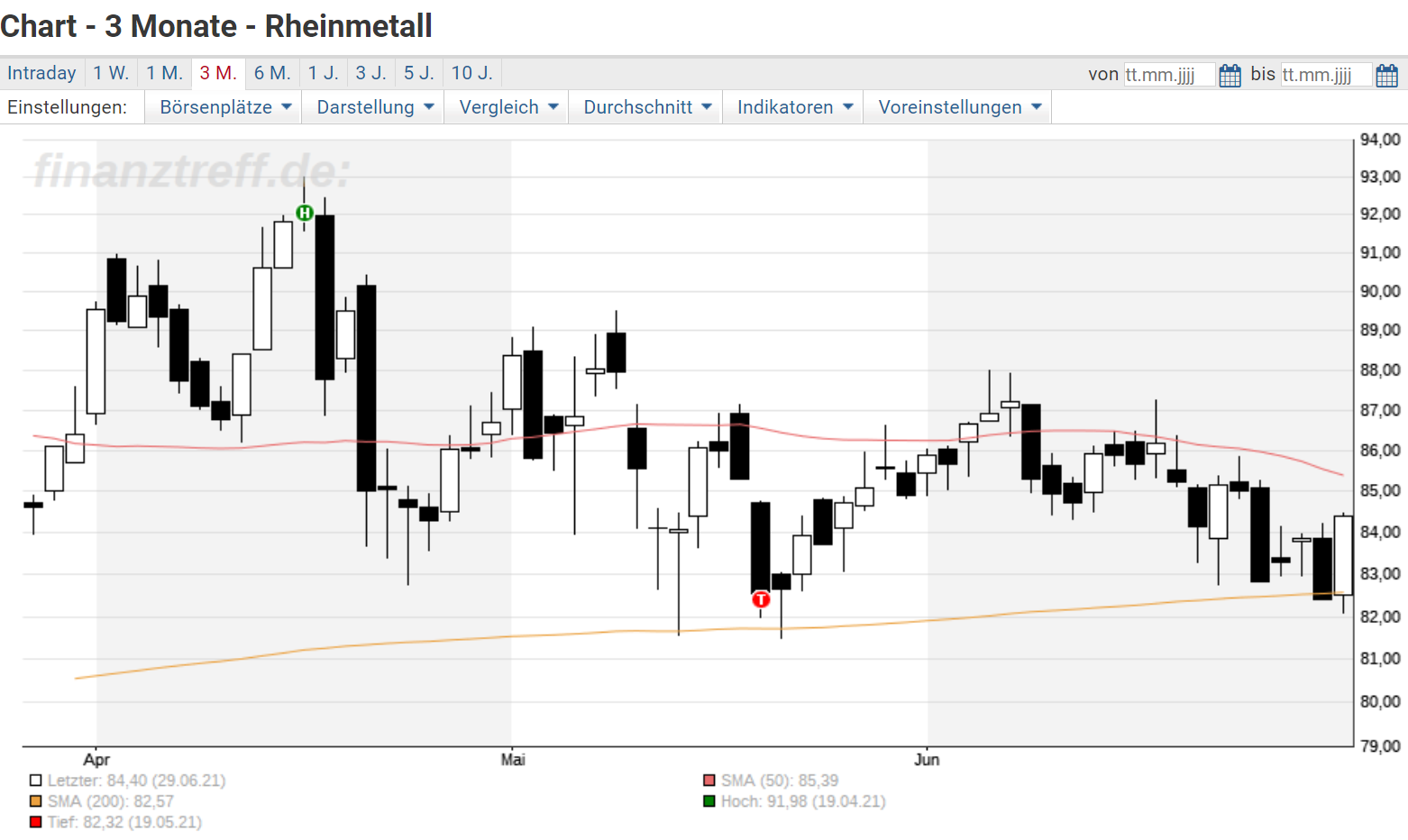1408x840 pixels.
Task: Focus the 'bis' end date input field
Action: [1326, 75]
